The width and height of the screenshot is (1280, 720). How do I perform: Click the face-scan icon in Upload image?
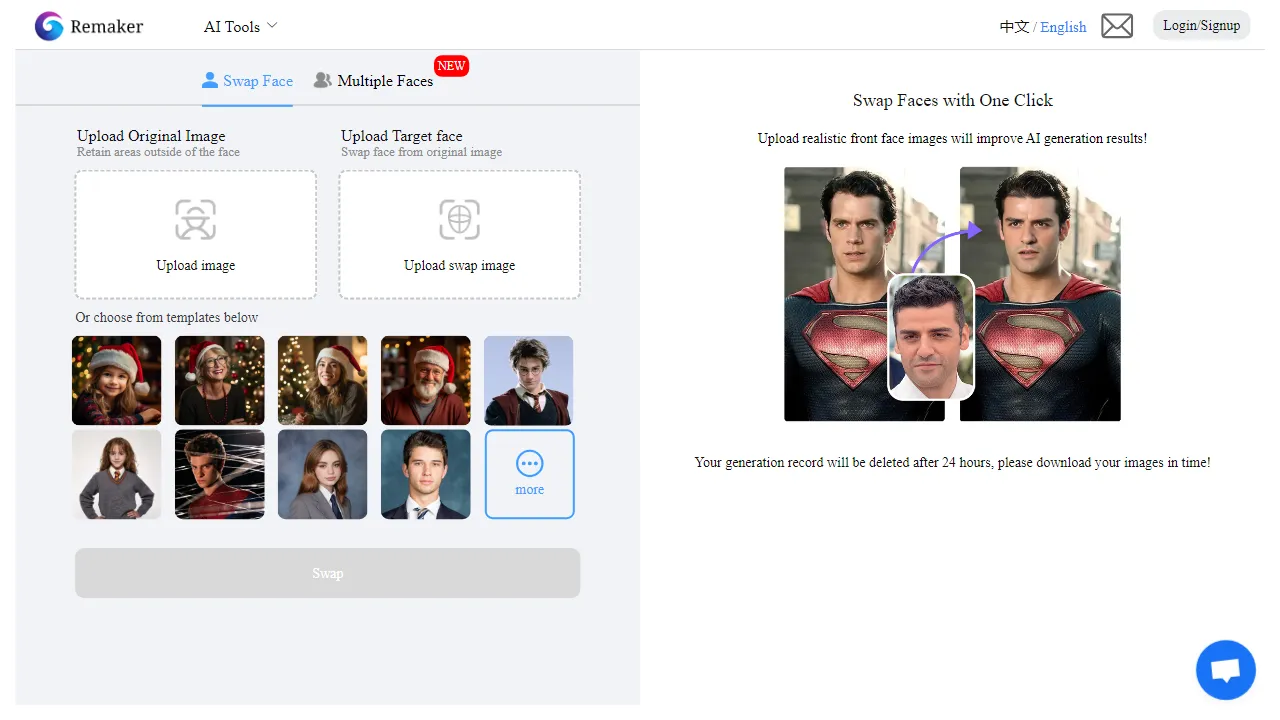tap(195, 220)
